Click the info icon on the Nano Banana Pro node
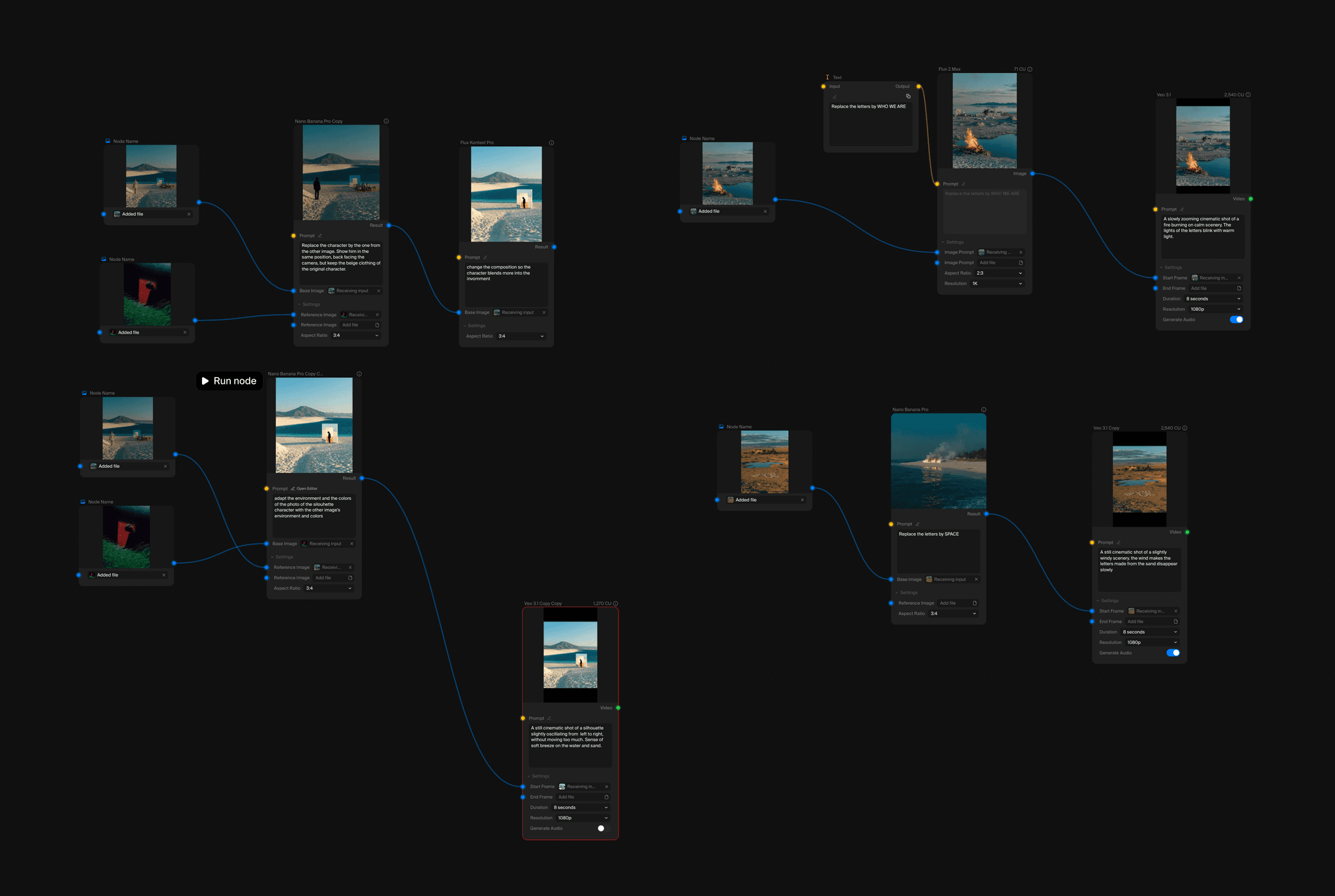The image size is (1335, 896). (x=984, y=410)
